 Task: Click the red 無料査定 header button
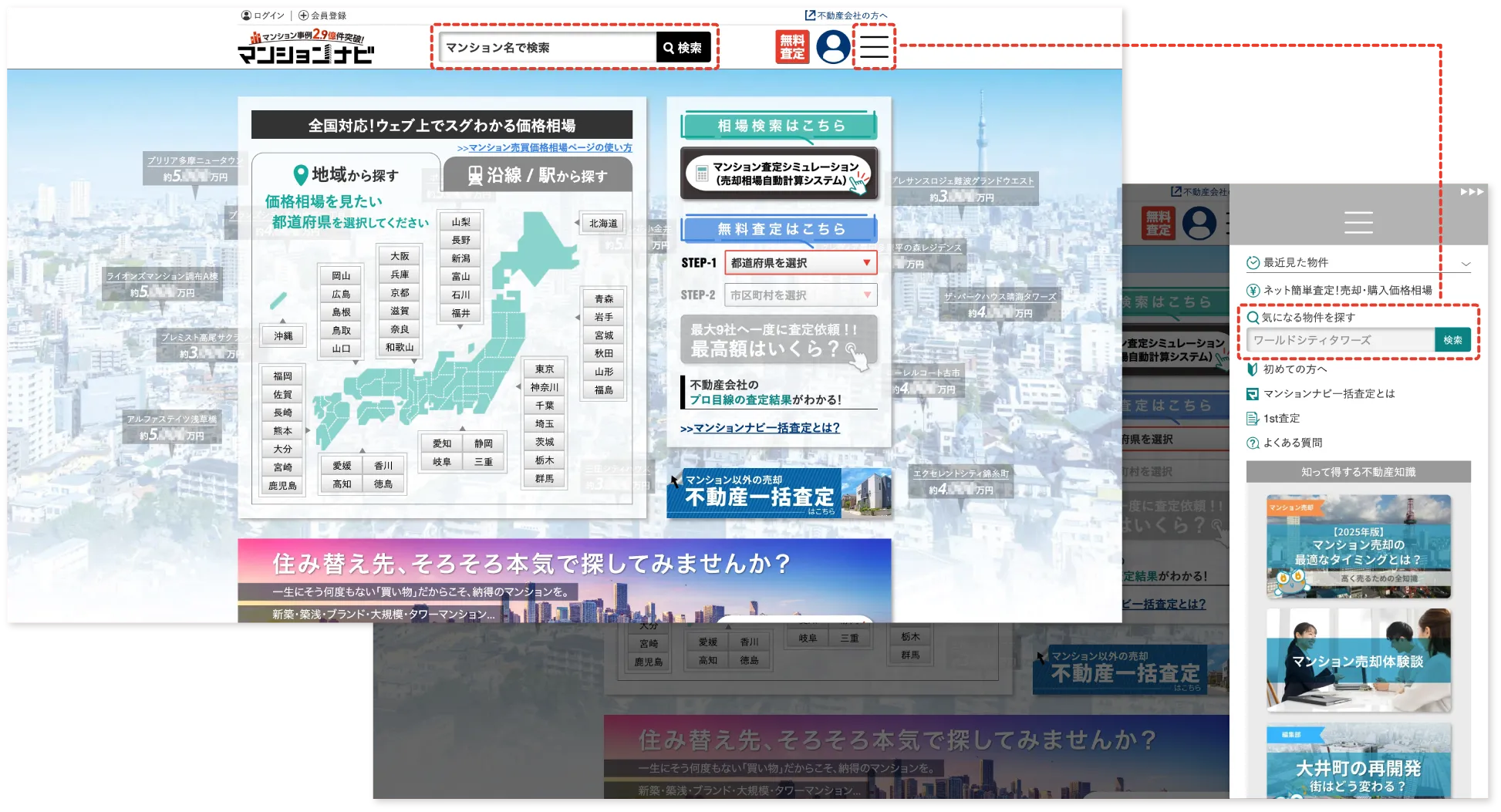(792, 47)
